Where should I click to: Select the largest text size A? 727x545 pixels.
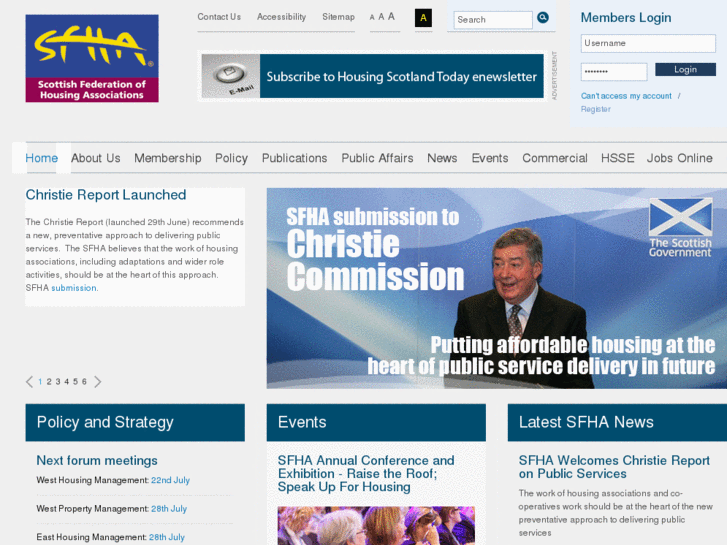click(391, 16)
